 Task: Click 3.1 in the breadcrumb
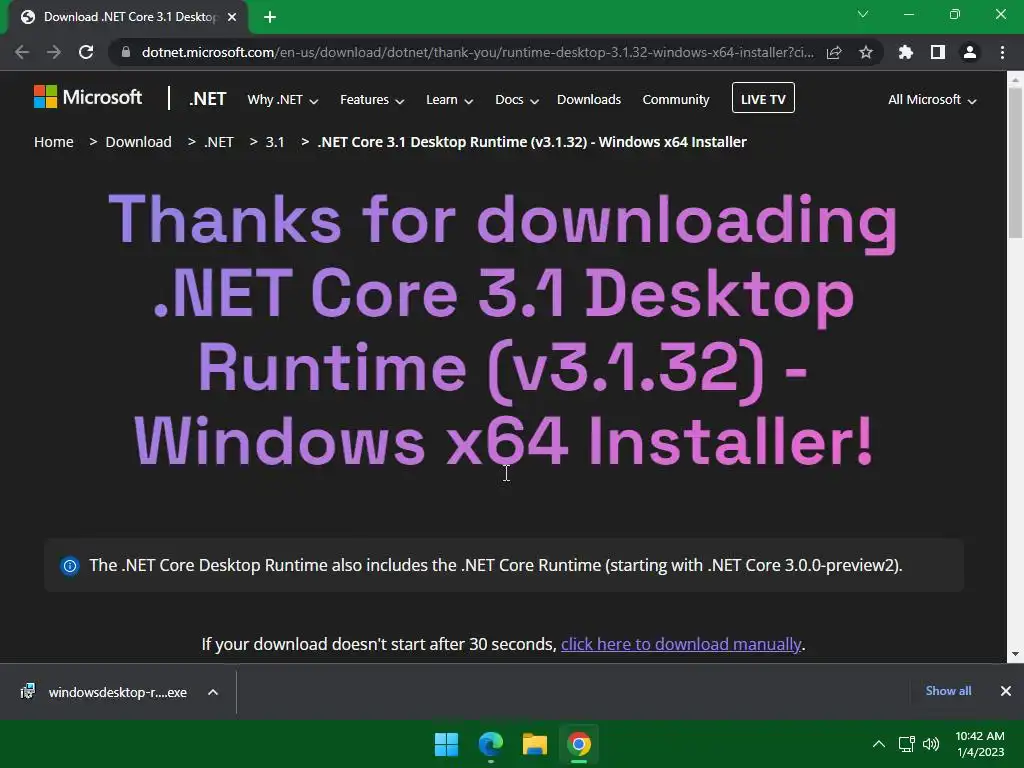tap(275, 142)
